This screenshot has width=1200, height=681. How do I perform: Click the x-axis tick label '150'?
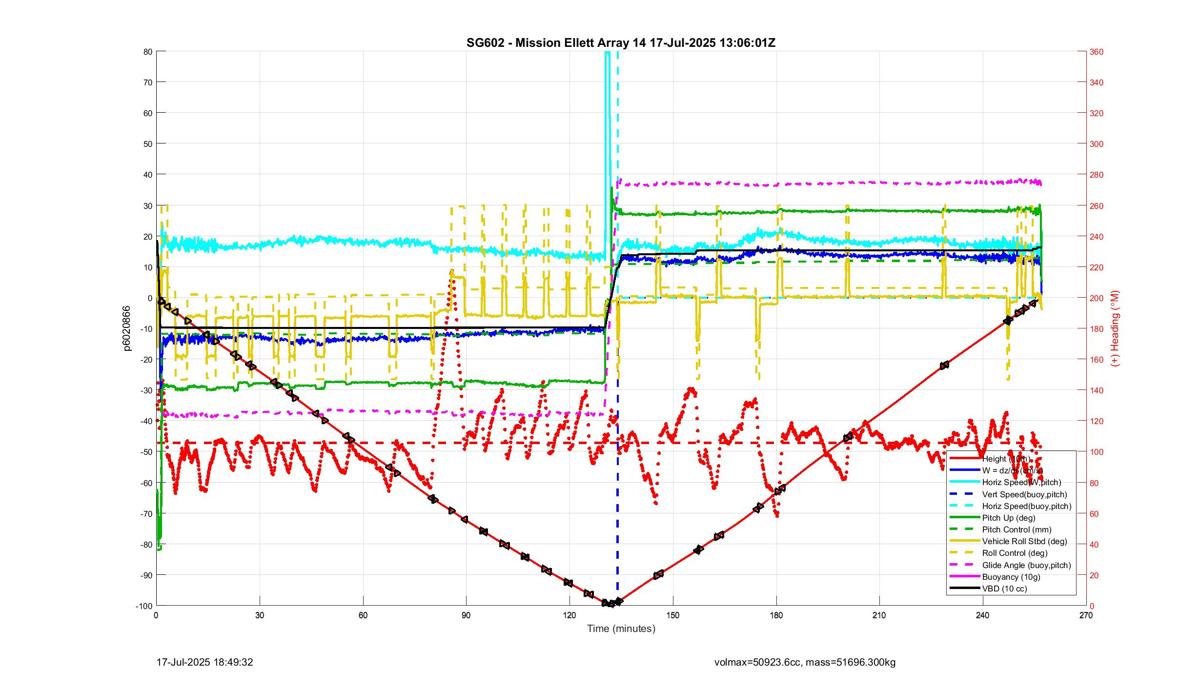point(673,616)
